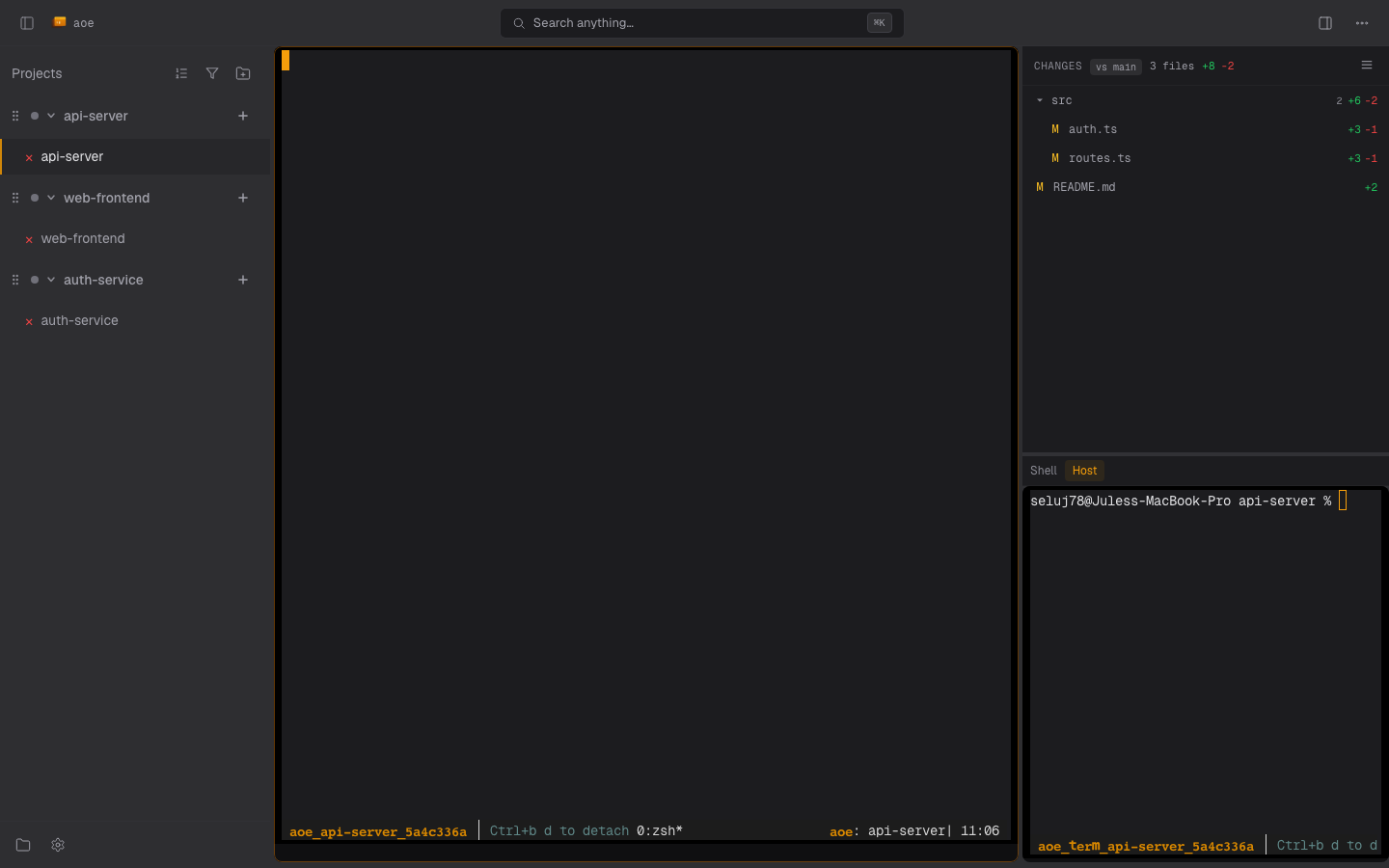Viewport: 1389px width, 868px height.
Task: Add a session to auth-service project
Action: point(243,280)
